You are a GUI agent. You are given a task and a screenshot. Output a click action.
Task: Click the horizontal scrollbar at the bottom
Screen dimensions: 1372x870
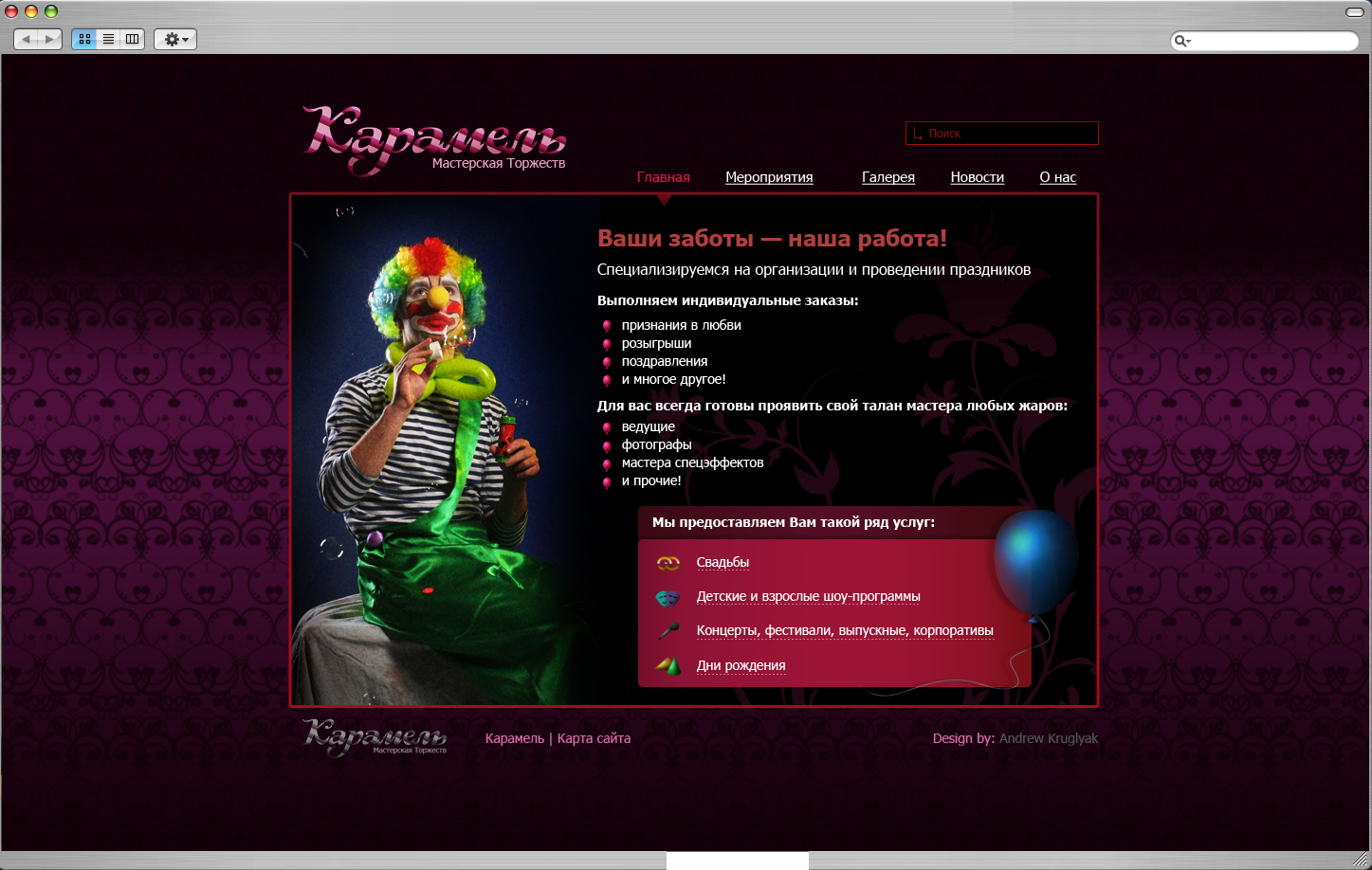coord(737,860)
